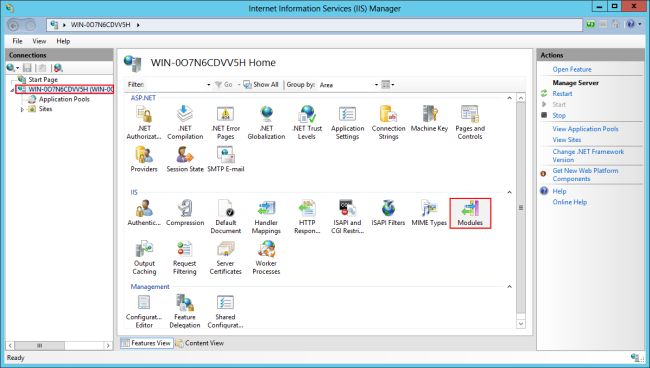Select the Default Document icon
Image resolution: width=650 pixels, height=368 pixels.
click(226, 217)
